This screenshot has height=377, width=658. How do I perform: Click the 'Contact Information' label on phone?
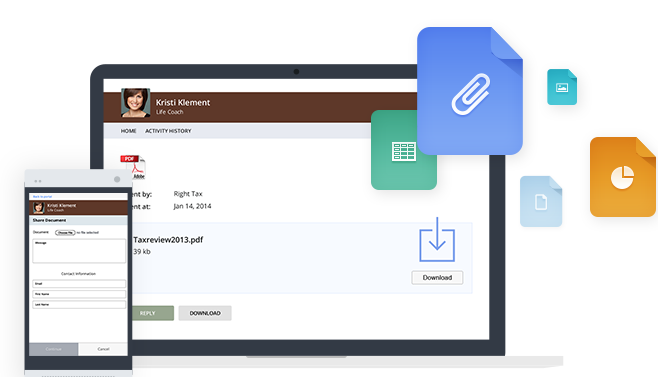[x=78, y=274]
